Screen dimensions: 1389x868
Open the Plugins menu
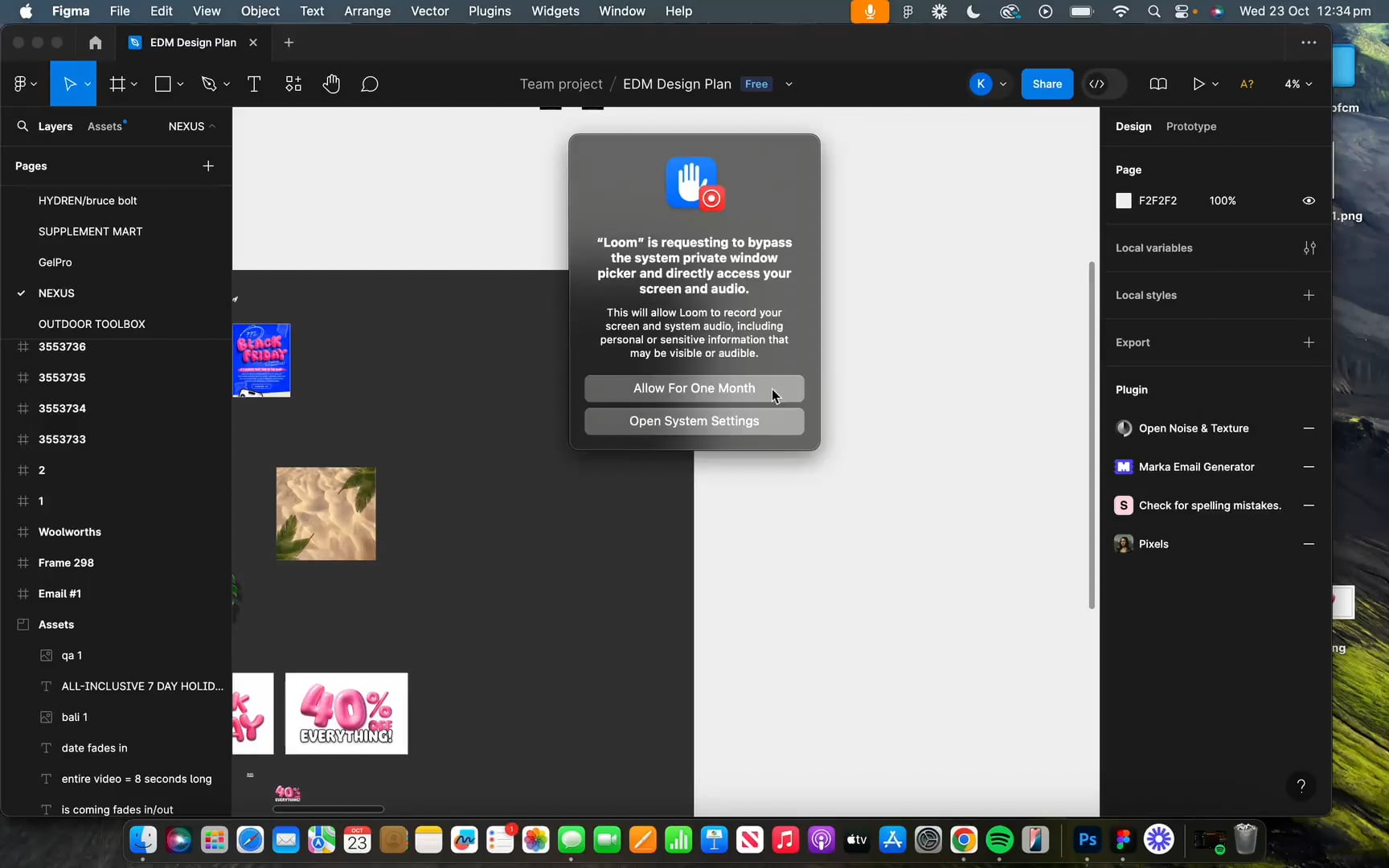pyautogui.click(x=490, y=11)
